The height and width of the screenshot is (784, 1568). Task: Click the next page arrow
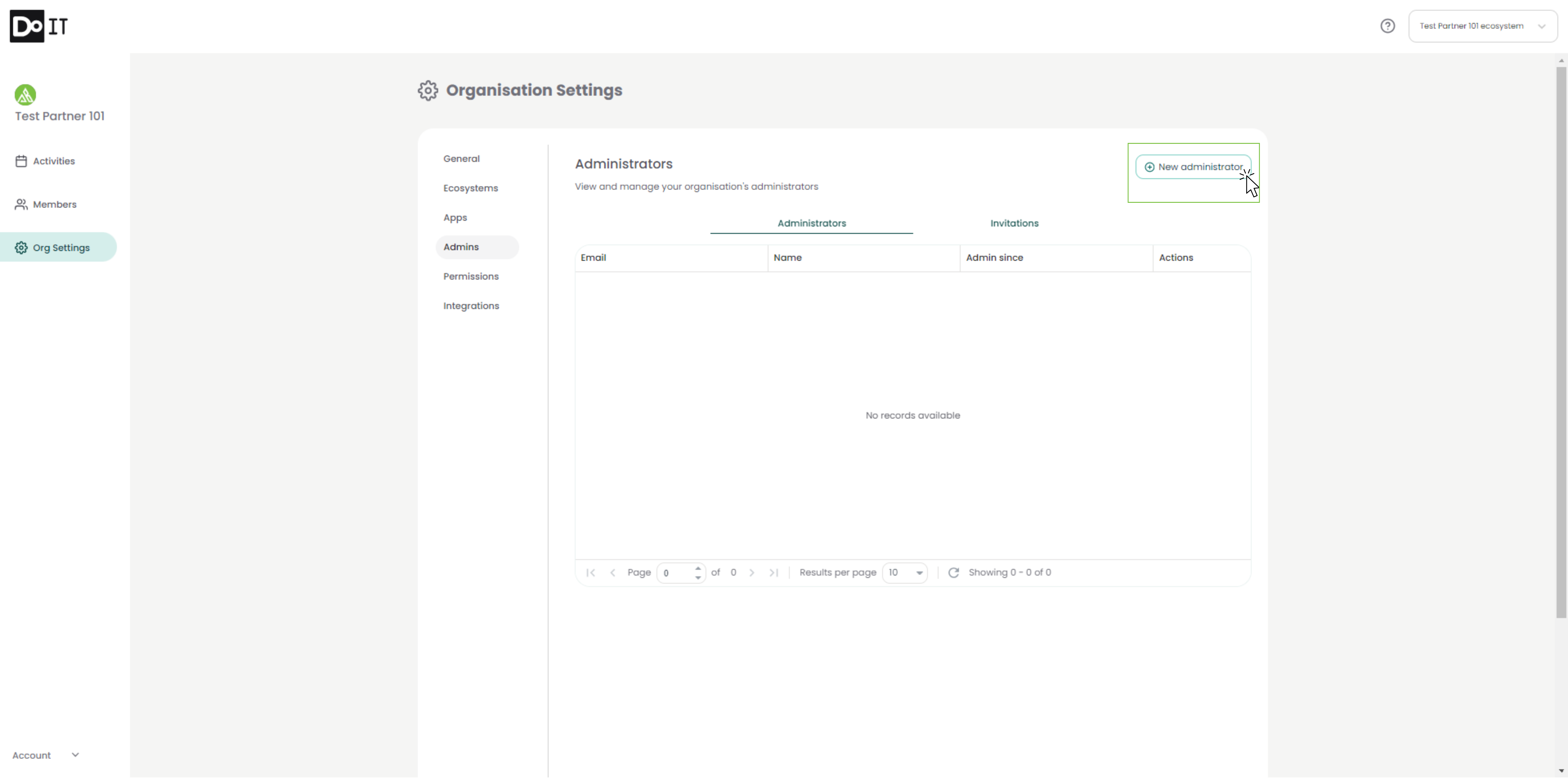pos(752,573)
